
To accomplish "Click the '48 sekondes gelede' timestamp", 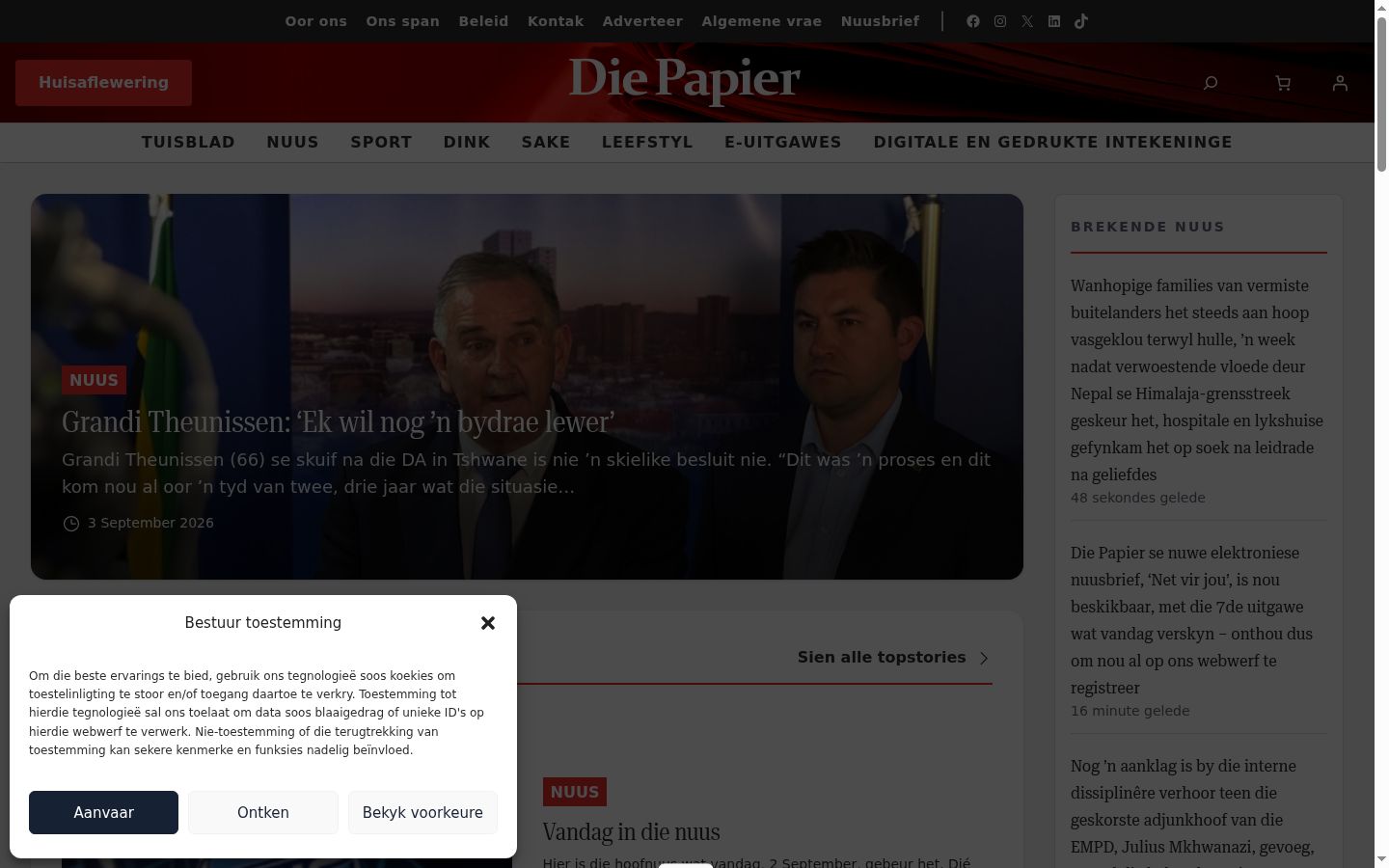I will click(x=1138, y=498).
